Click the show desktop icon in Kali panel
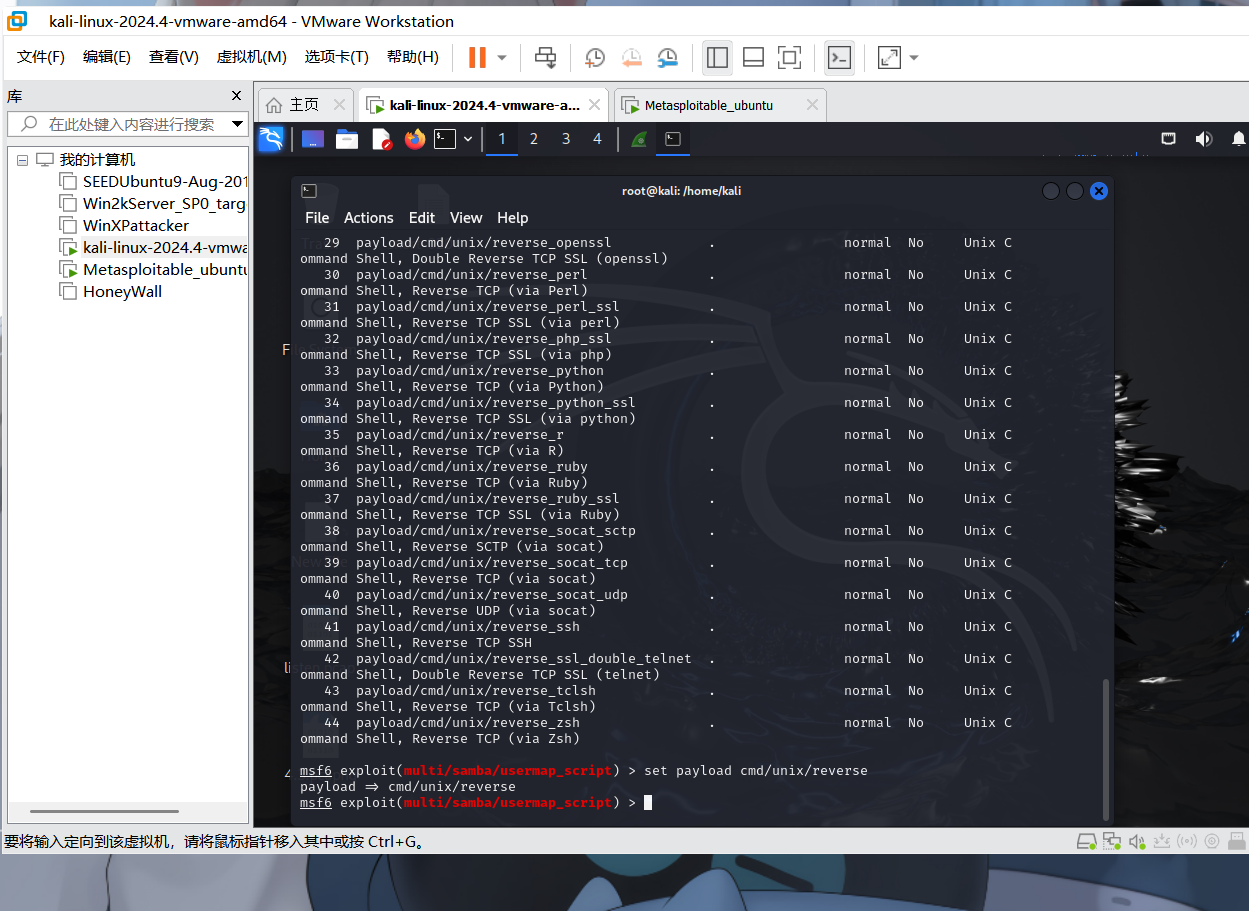Screen dimensions: 1249x911 (x=313, y=139)
